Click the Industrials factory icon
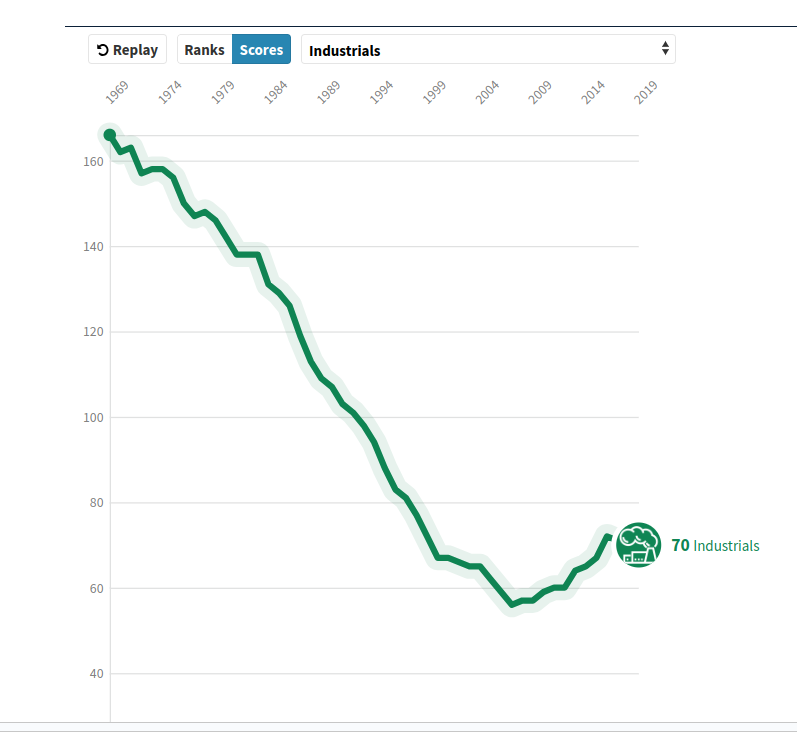The width and height of the screenshot is (797, 735). (638, 546)
